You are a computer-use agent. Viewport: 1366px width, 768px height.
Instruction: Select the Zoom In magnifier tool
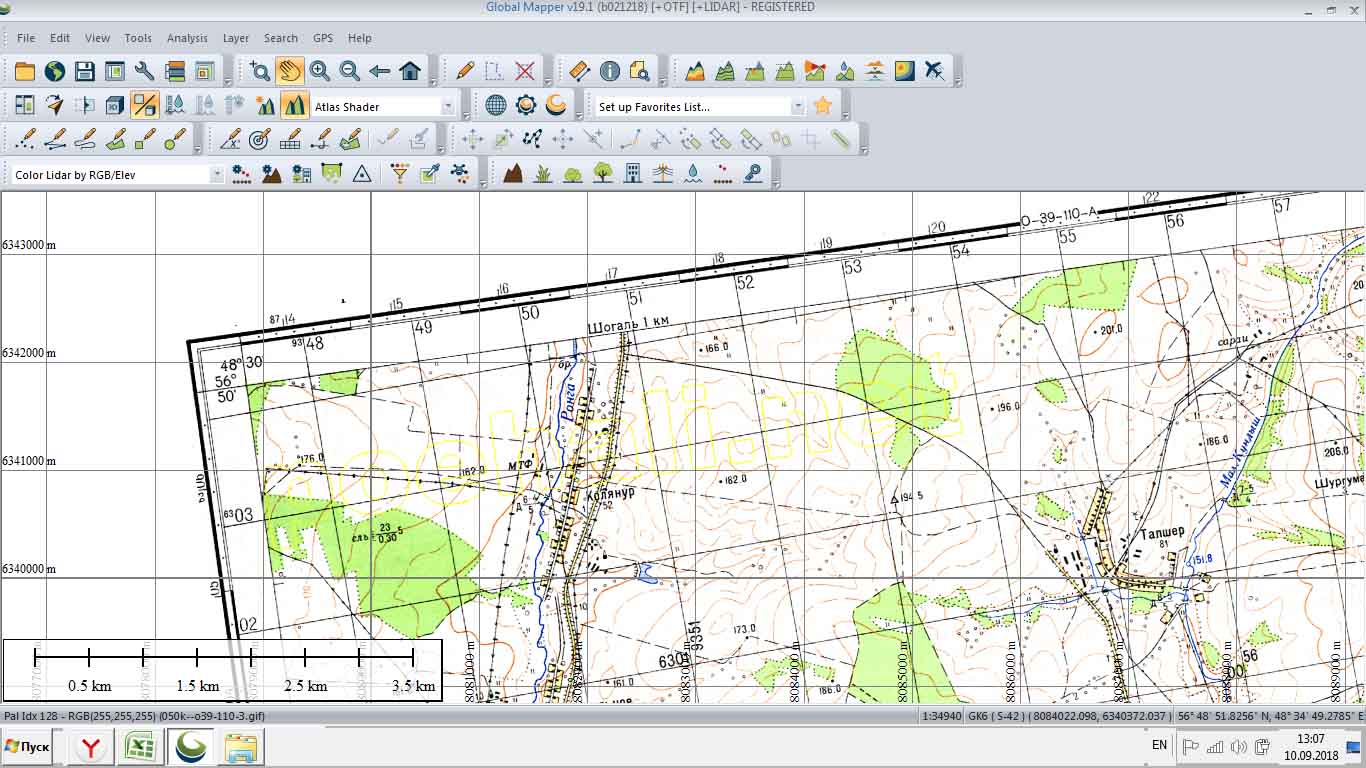(319, 71)
